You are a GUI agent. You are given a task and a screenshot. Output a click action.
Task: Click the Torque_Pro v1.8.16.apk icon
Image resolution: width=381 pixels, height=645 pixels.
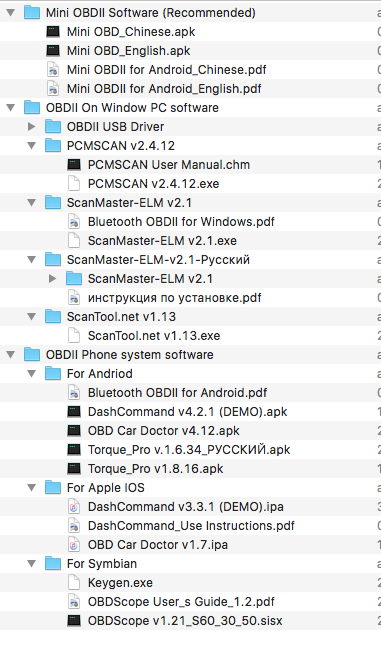[x=74, y=469]
